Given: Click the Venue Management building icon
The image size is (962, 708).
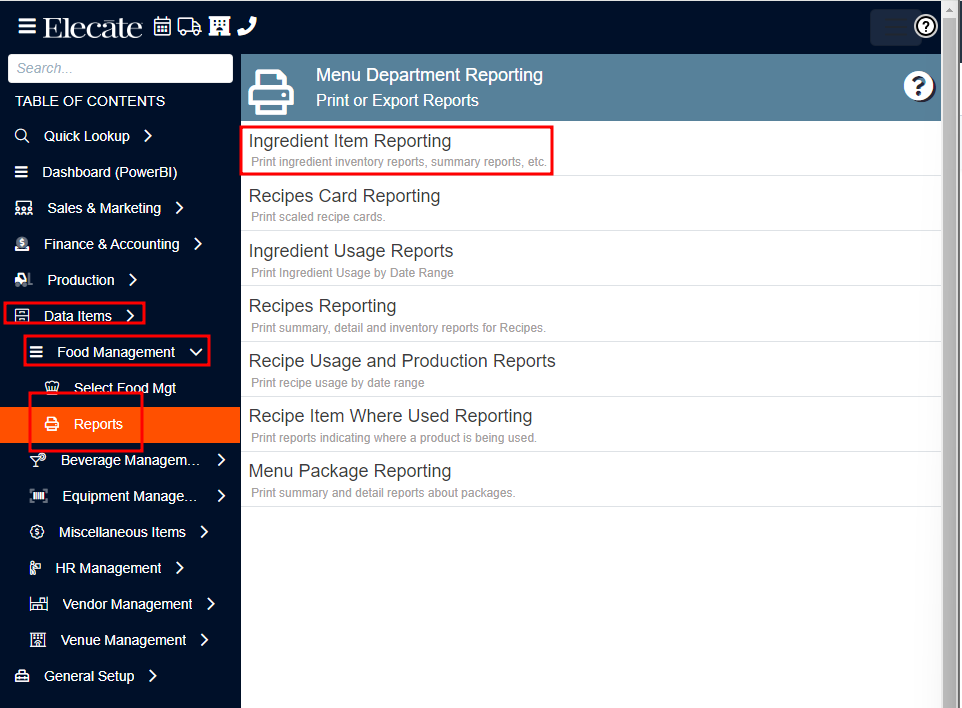Looking at the screenshot, I should coord(38,640).
